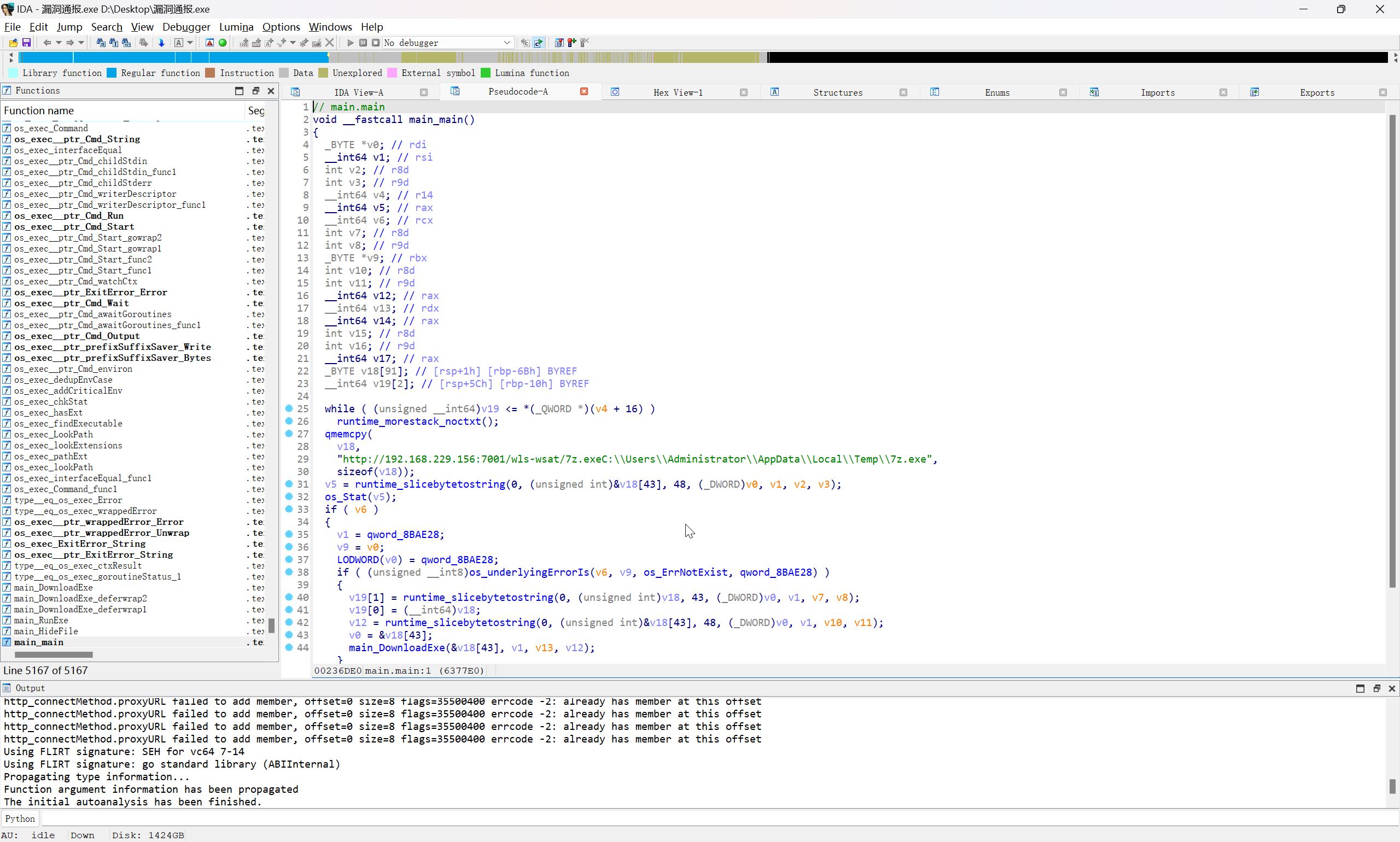
Task: Click the Imports tab icon
Action: pyautogui.click(x=1094, y=92)
